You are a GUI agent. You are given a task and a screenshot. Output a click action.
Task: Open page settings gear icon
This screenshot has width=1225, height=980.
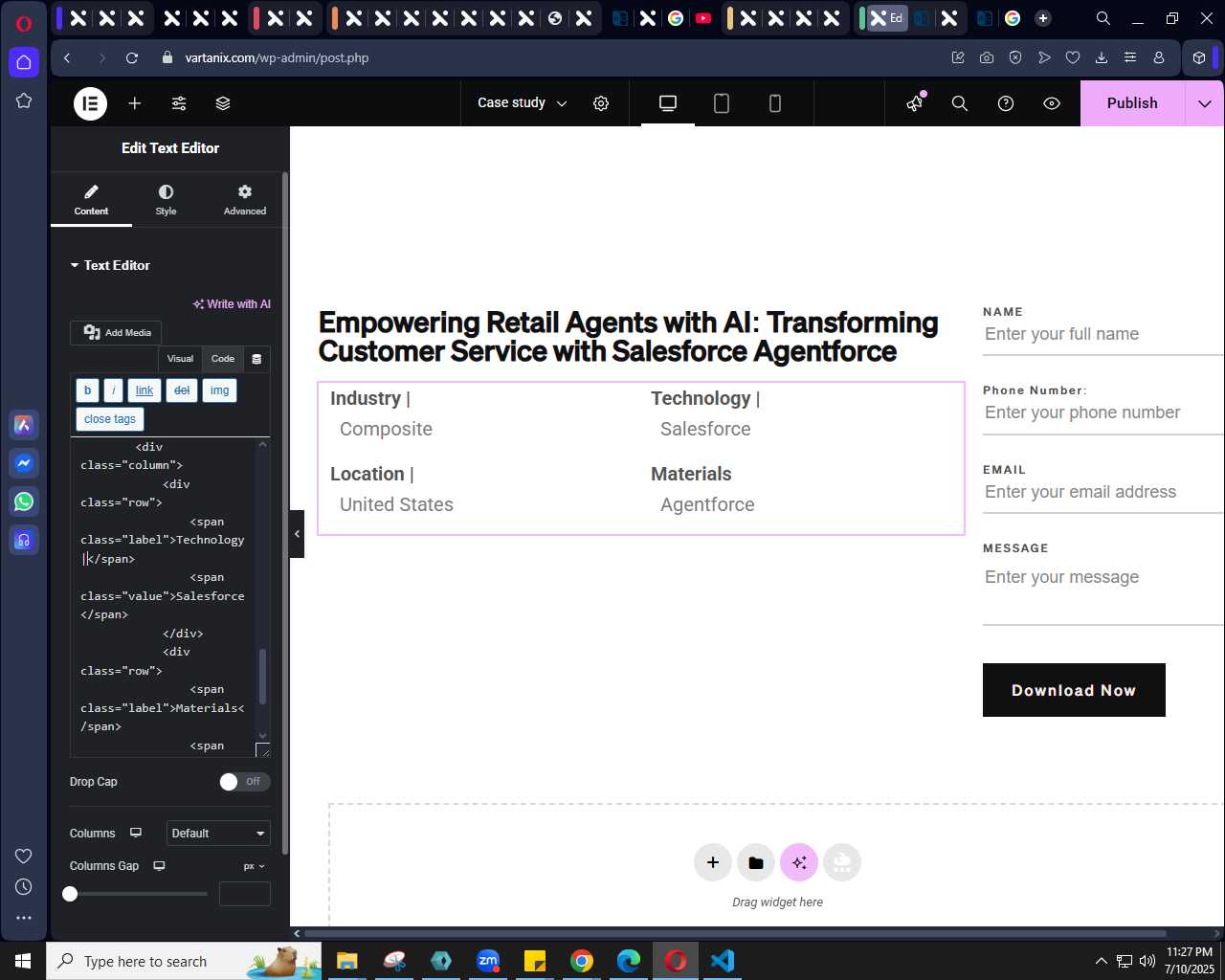[601, 103]
